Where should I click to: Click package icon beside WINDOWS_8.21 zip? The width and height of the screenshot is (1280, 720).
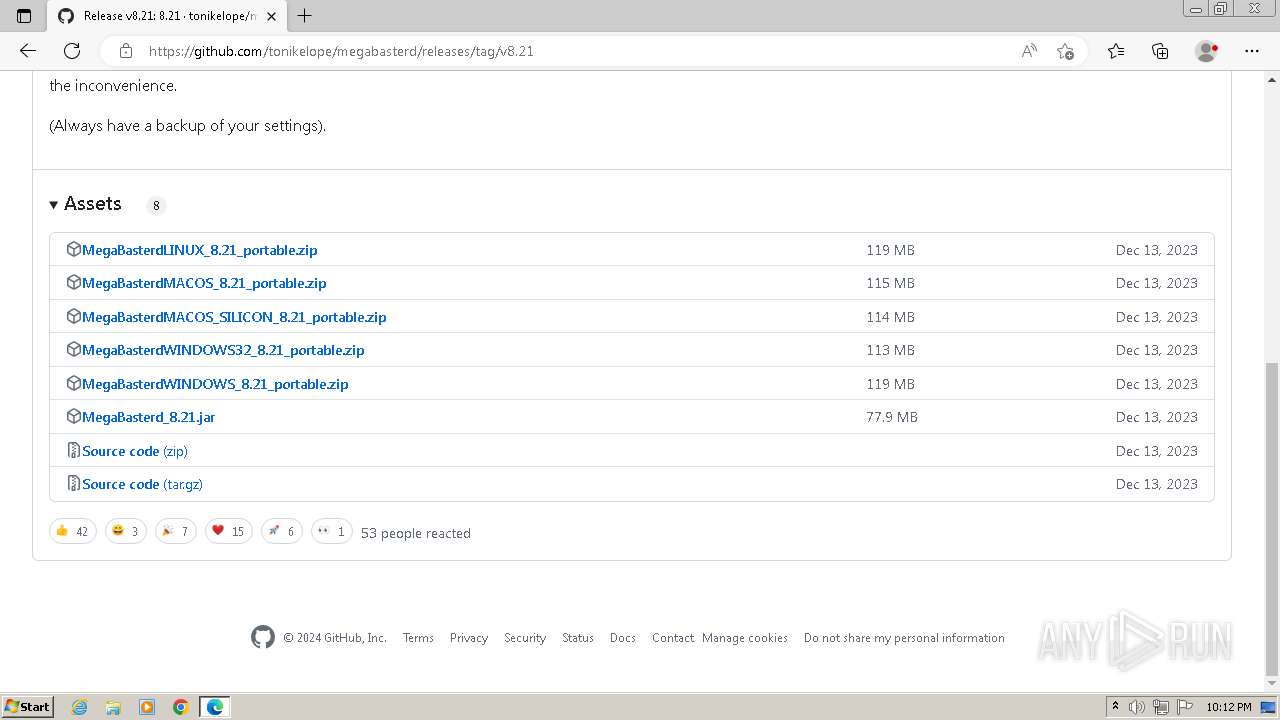tap(73, 383)
